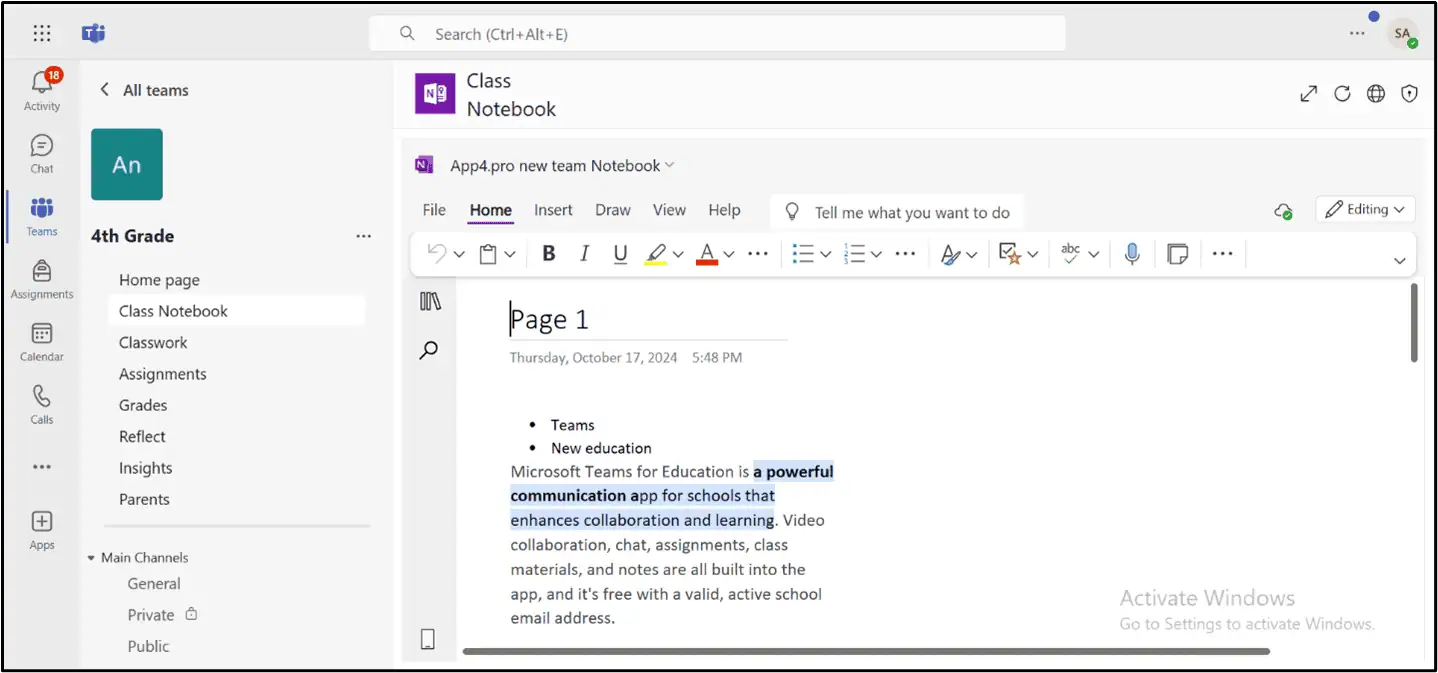
Task: Toggle italic formatting
Action: click(584, 253)
